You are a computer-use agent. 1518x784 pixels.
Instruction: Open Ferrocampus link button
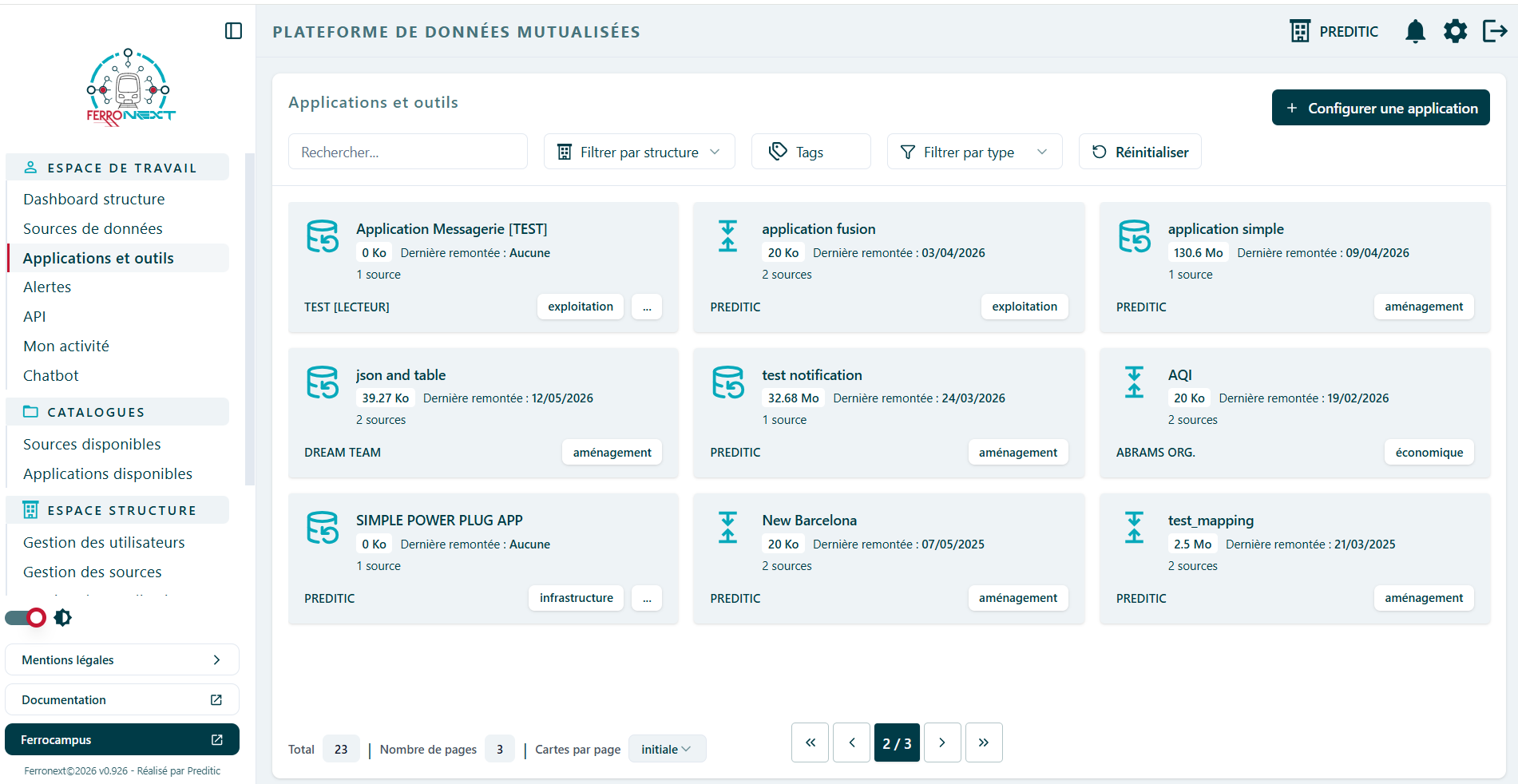(122, 739)
